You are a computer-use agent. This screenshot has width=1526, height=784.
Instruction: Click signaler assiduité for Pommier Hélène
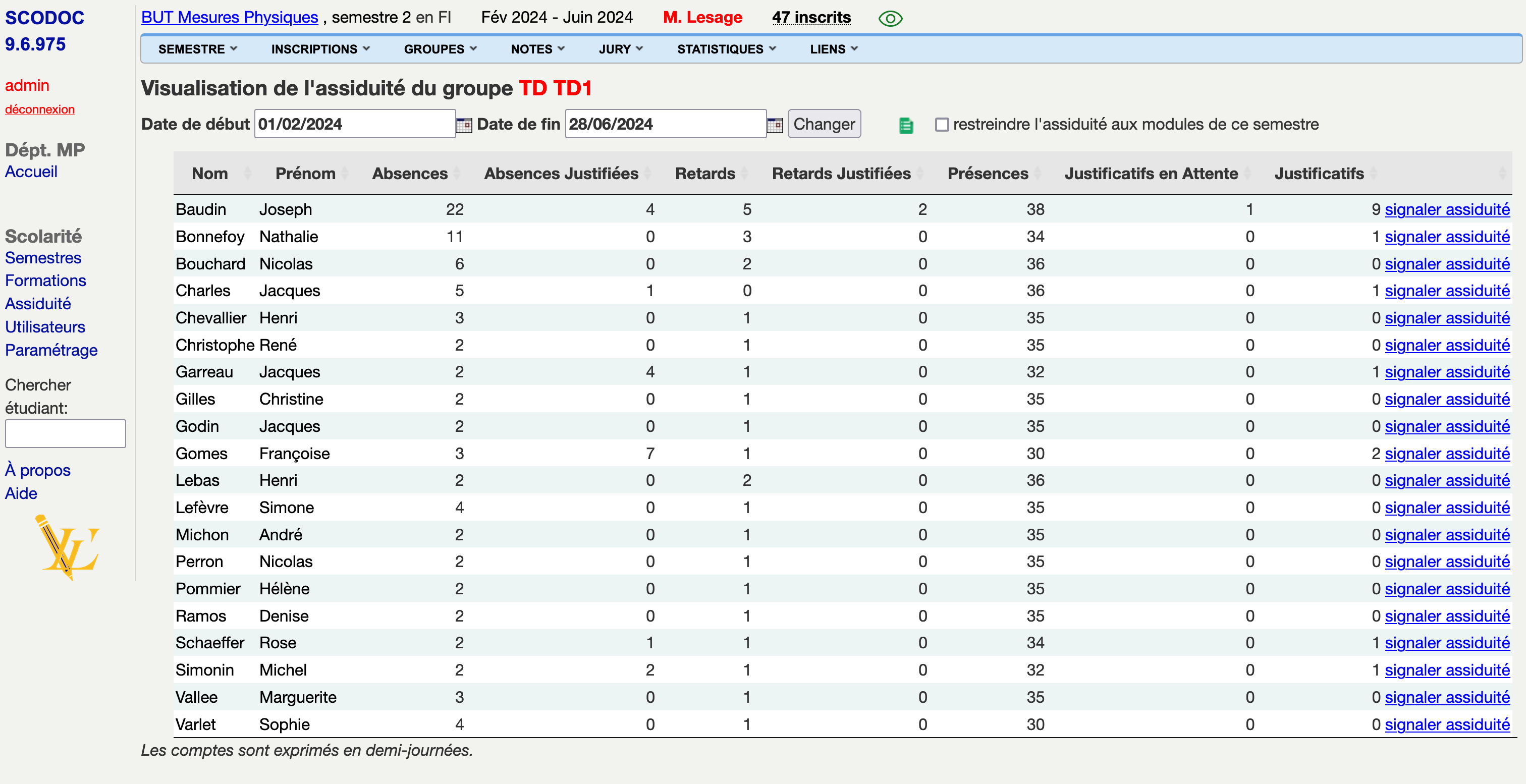click(x=1447, y=589)
